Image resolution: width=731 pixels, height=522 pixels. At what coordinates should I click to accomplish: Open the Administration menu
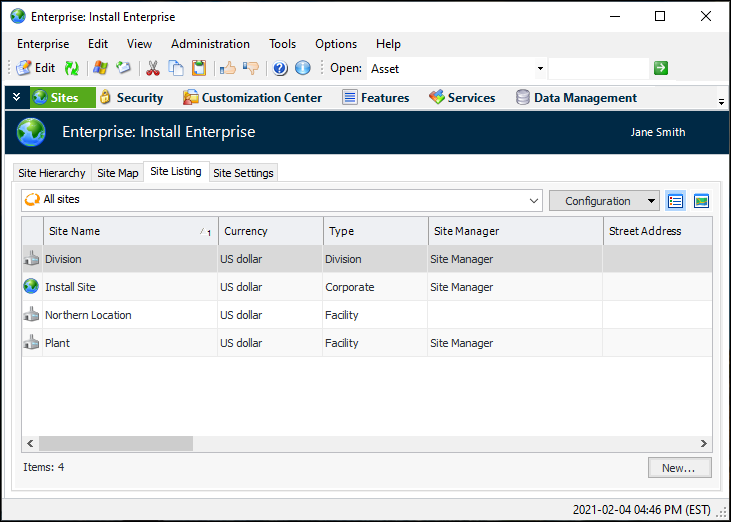210,44
